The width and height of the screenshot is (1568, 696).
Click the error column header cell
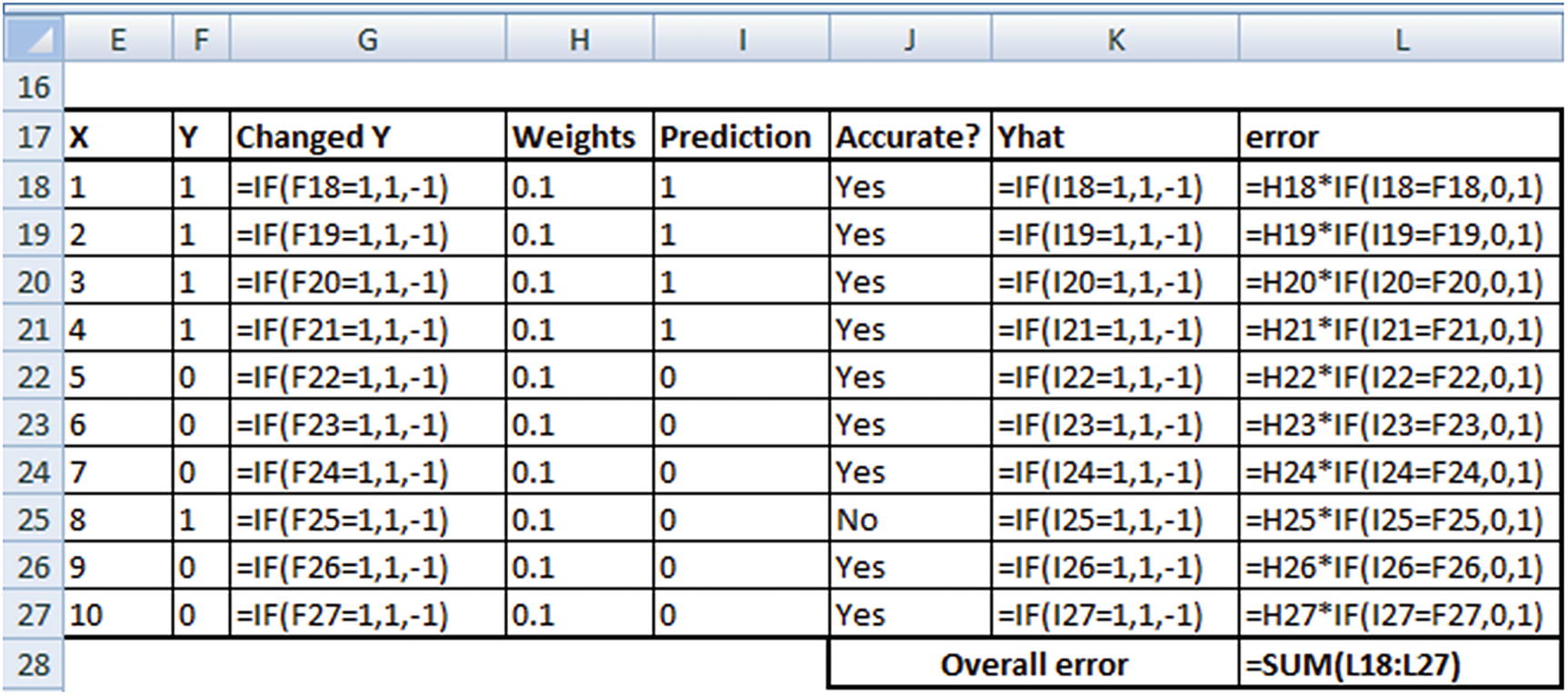pyautogui.click(x=1400, y=137)
